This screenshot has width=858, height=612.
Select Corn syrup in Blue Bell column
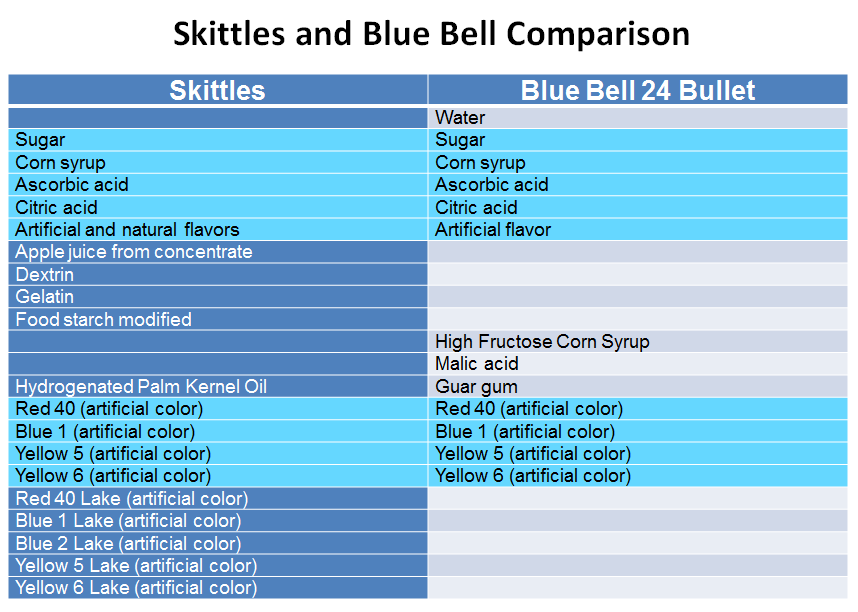[x=638, y=163]
